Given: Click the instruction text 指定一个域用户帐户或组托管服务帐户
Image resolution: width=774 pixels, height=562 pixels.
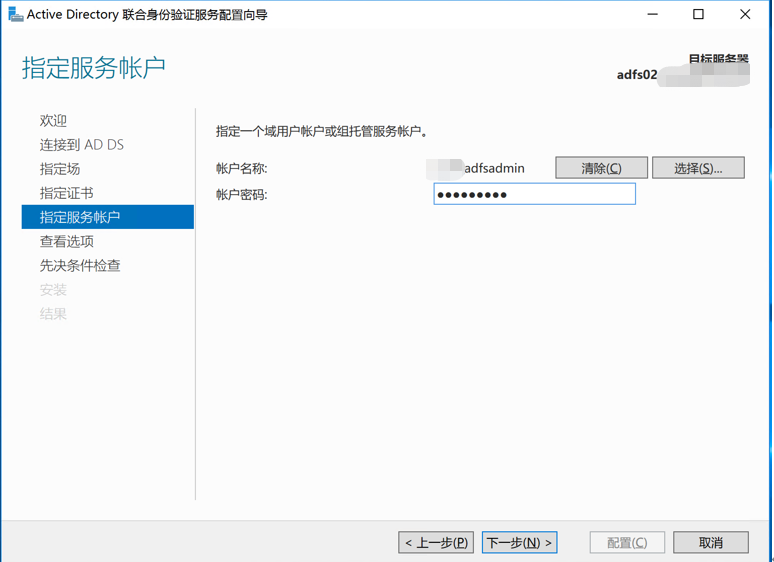Looking at the screenshot, I should [x=321, y=131].
